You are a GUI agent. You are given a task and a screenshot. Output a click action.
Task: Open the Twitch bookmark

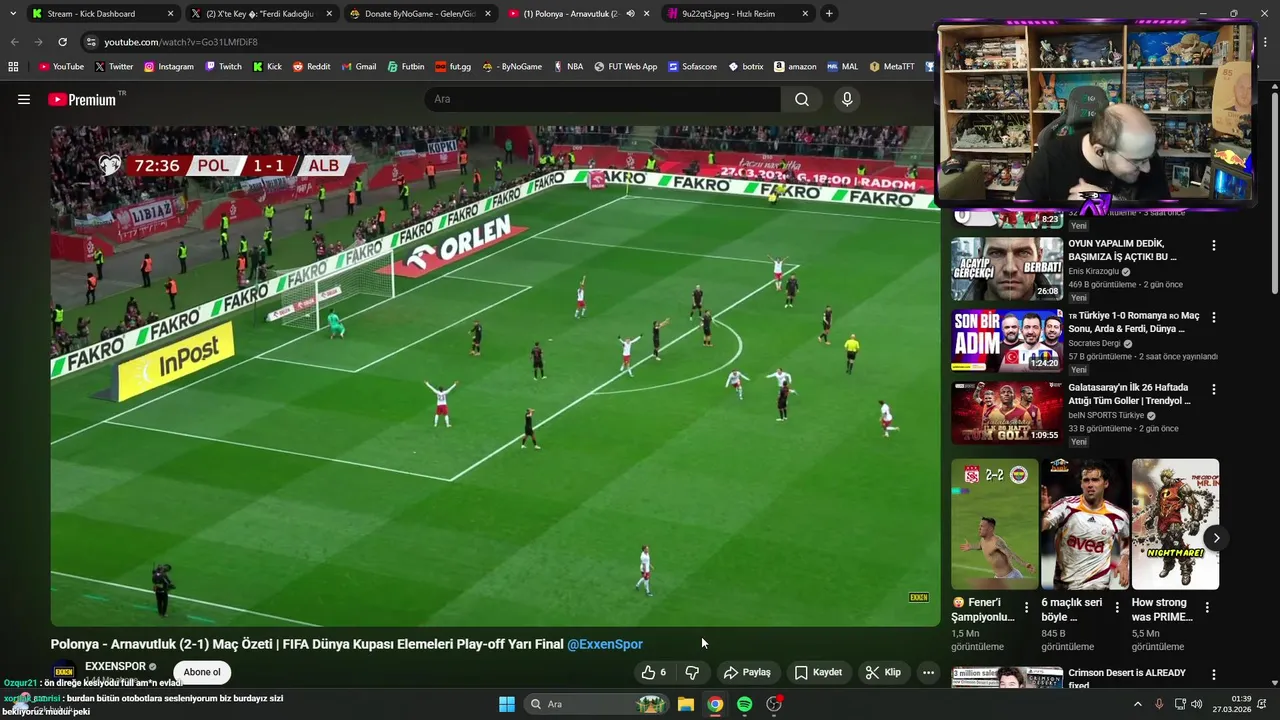tap(223, 67)
